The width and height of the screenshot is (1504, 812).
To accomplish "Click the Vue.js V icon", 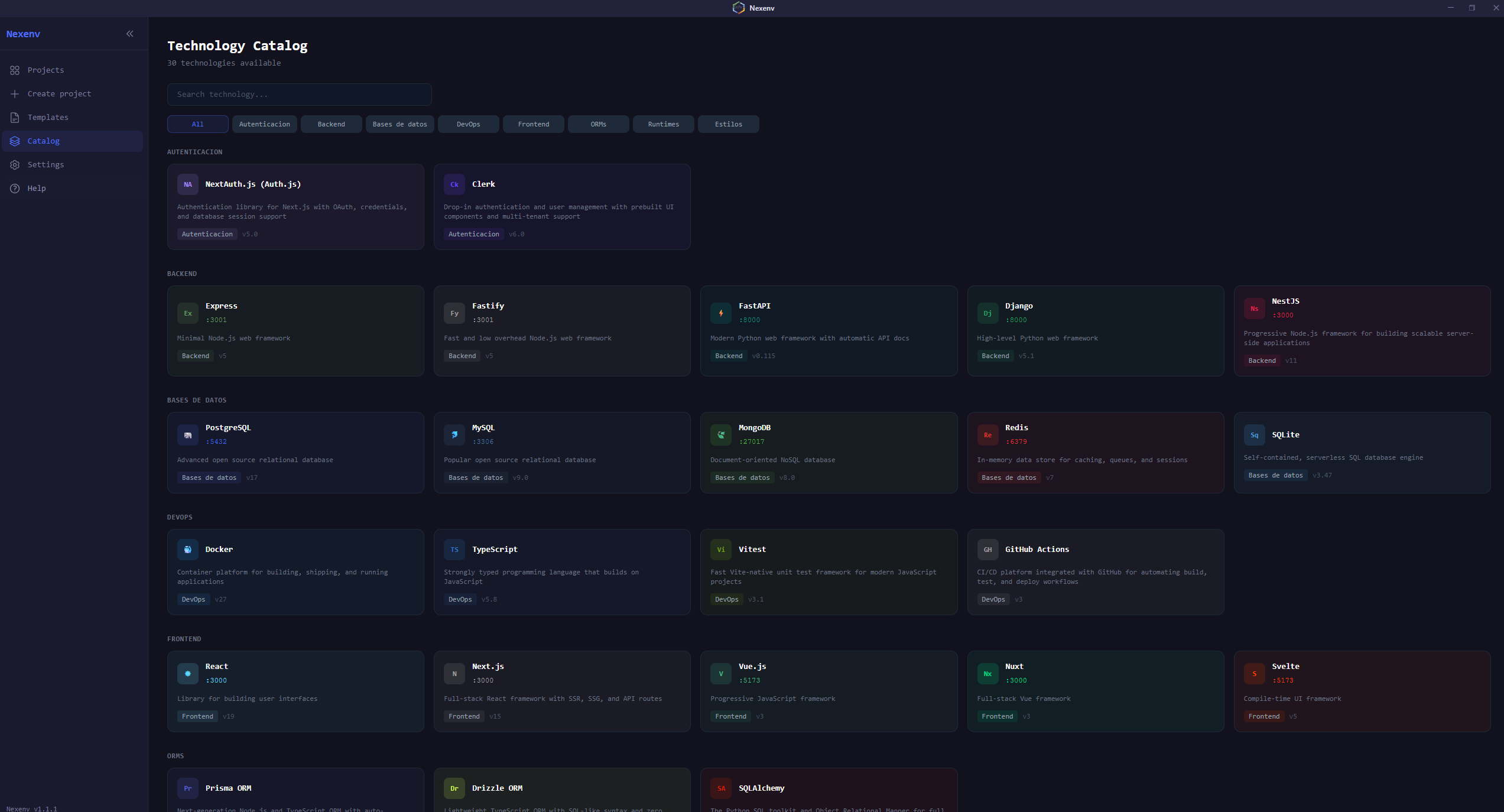I will point(721,674).
